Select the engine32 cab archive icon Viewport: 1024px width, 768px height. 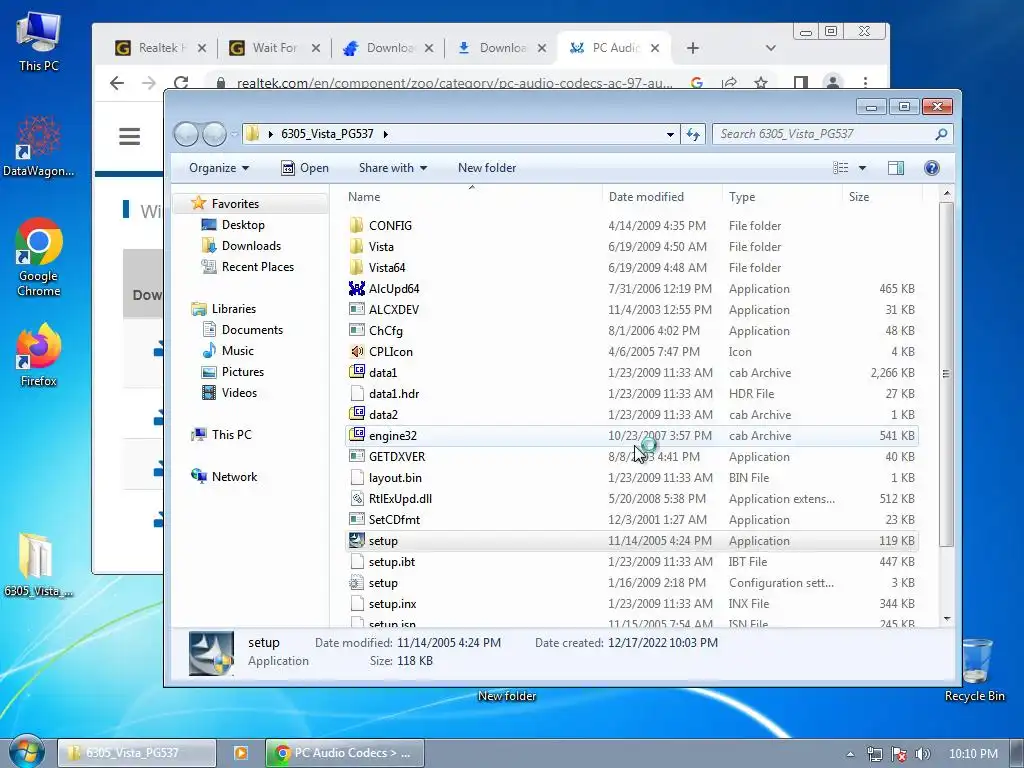pyautogui.click(x=357, y=436)
